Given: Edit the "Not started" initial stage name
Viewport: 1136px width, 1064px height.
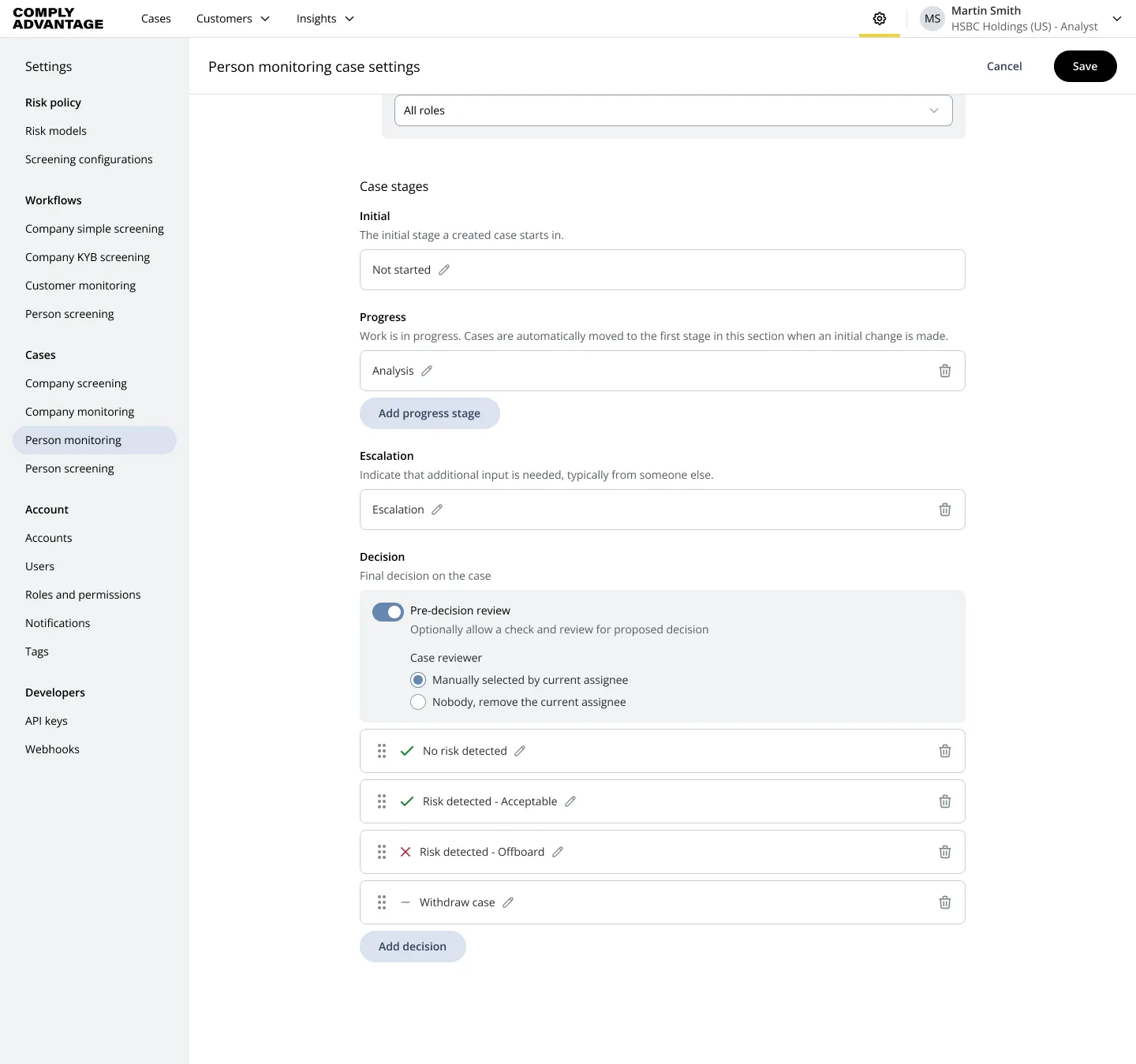Looking at the screenshot, I should pyautogui.click(x=444, y=270).
